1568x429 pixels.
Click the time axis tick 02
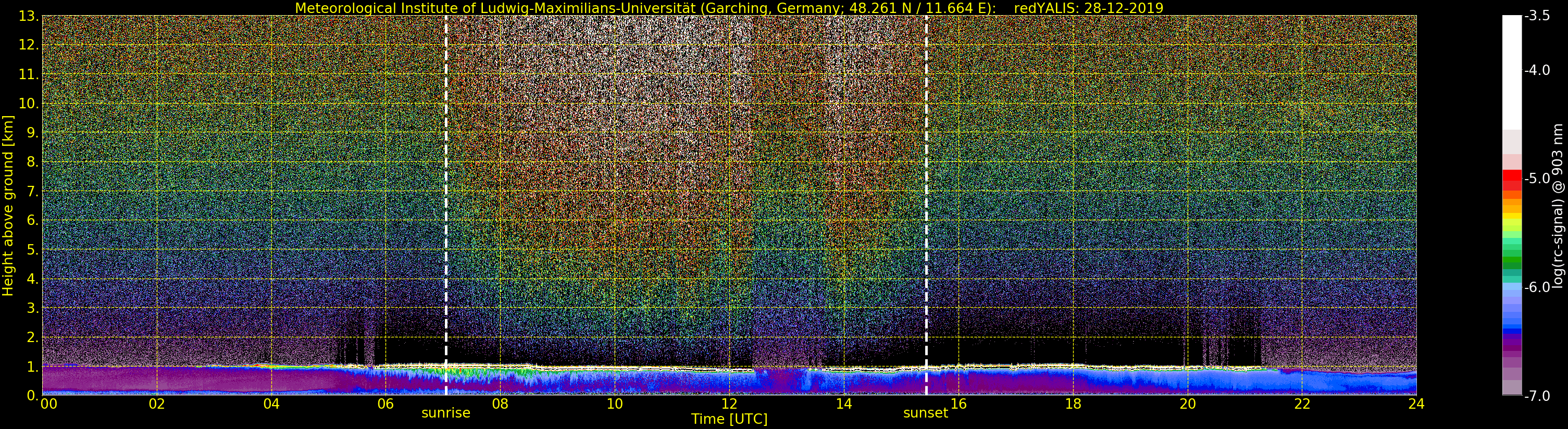(x=156, y=403)
